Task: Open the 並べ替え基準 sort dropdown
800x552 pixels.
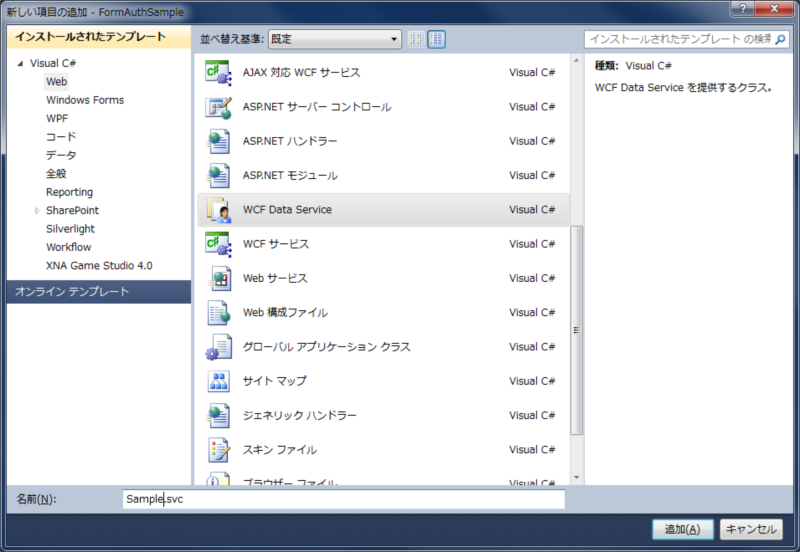Action: [x=335, y=39]
